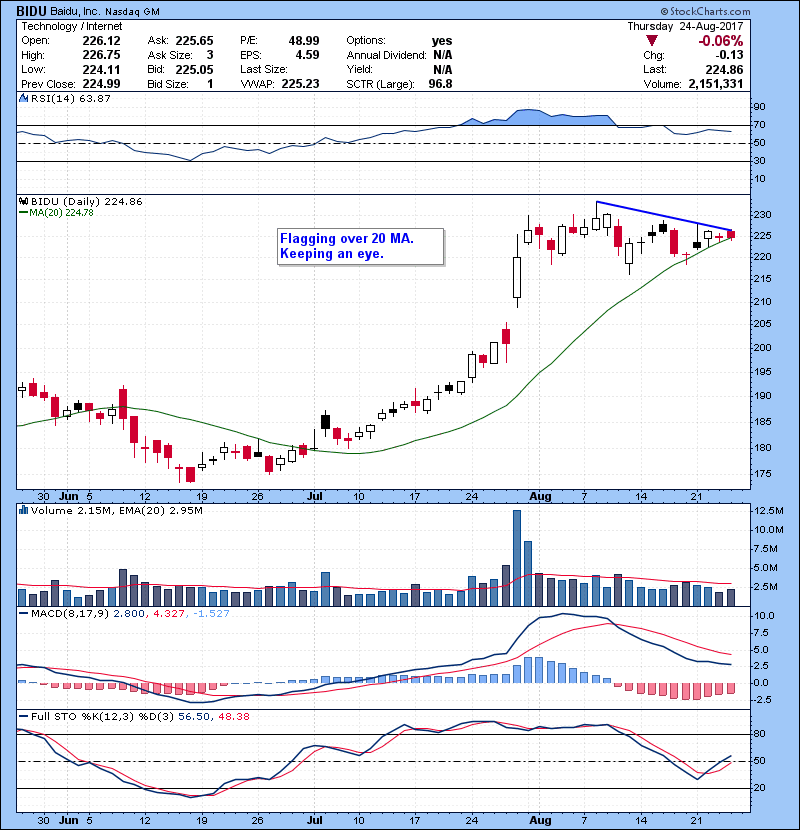
Task: Click the -0.06% percent change
Action: (x=721, y=41)
